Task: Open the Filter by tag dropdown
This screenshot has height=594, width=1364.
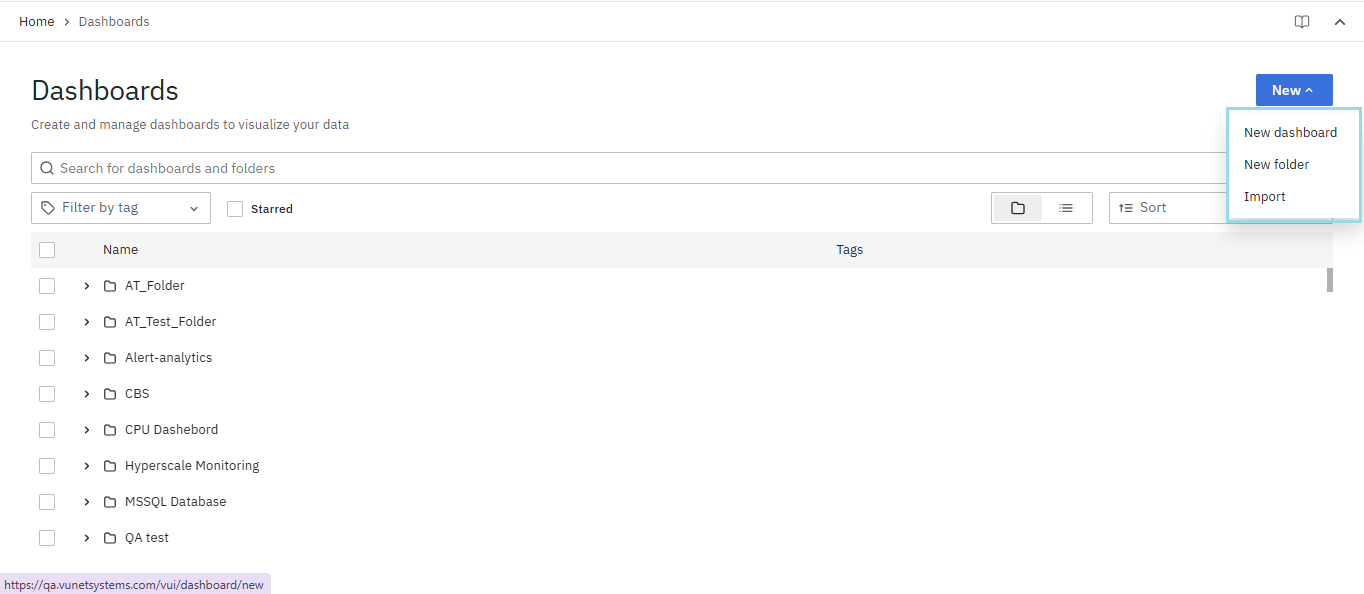Action: click(121, 208)
